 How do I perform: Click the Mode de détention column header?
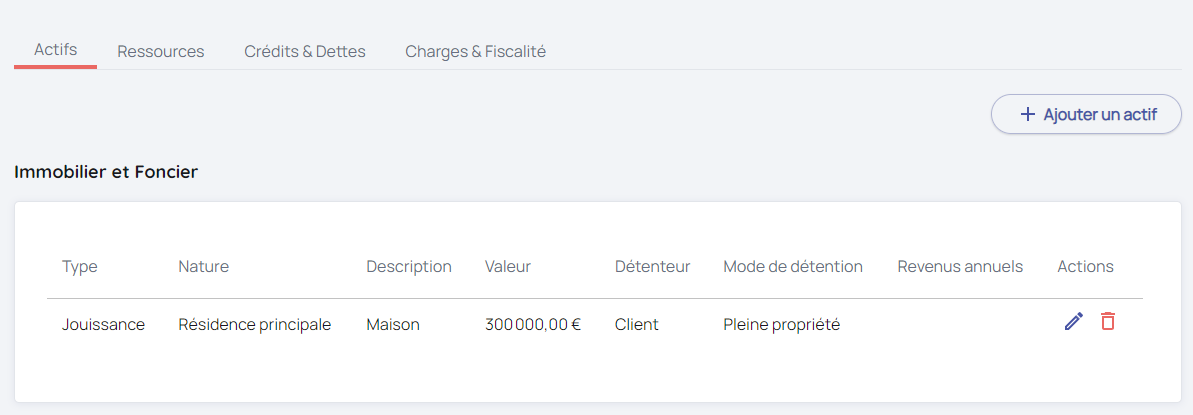point(793,266)
